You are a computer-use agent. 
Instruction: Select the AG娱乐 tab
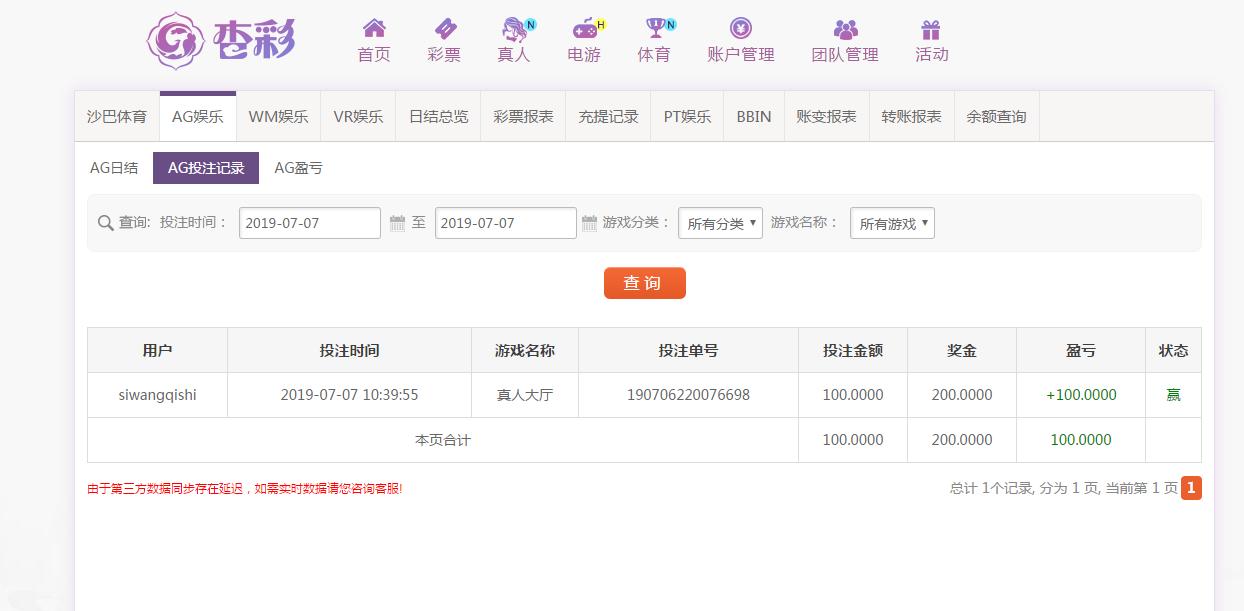click(x=197, y=116)
